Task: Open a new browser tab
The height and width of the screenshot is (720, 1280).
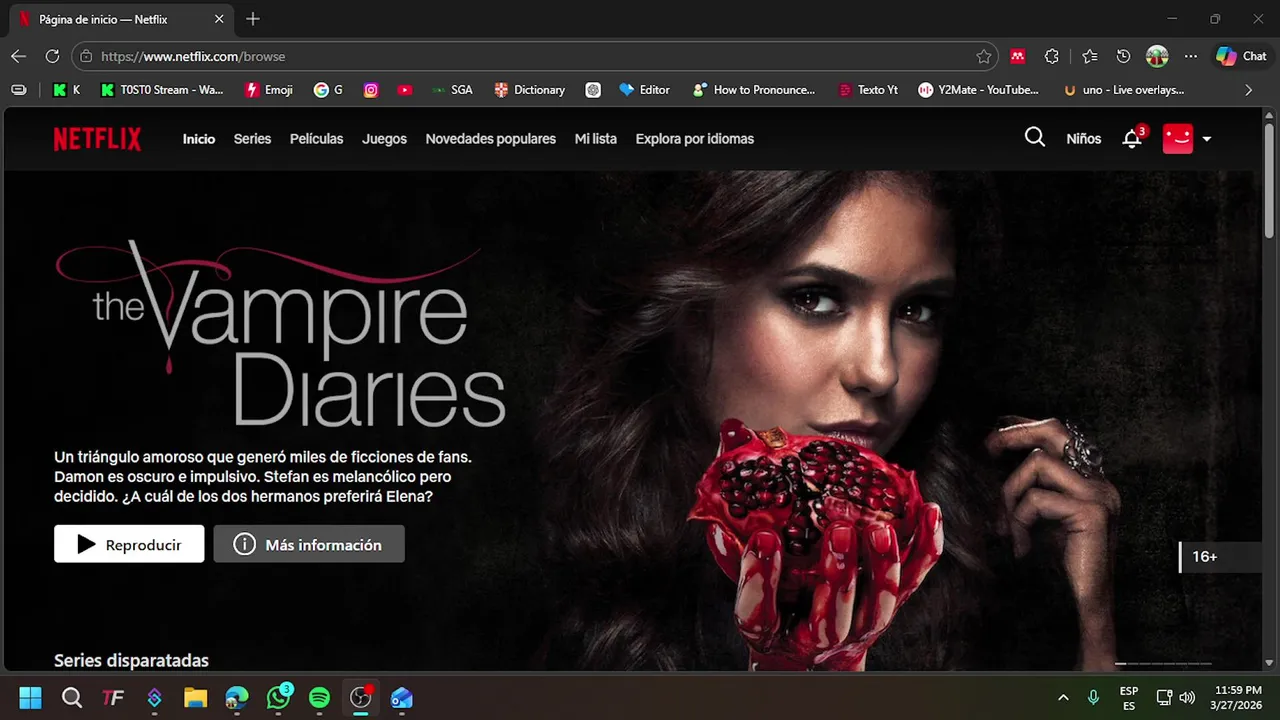Action: click(x=253, y=19)
